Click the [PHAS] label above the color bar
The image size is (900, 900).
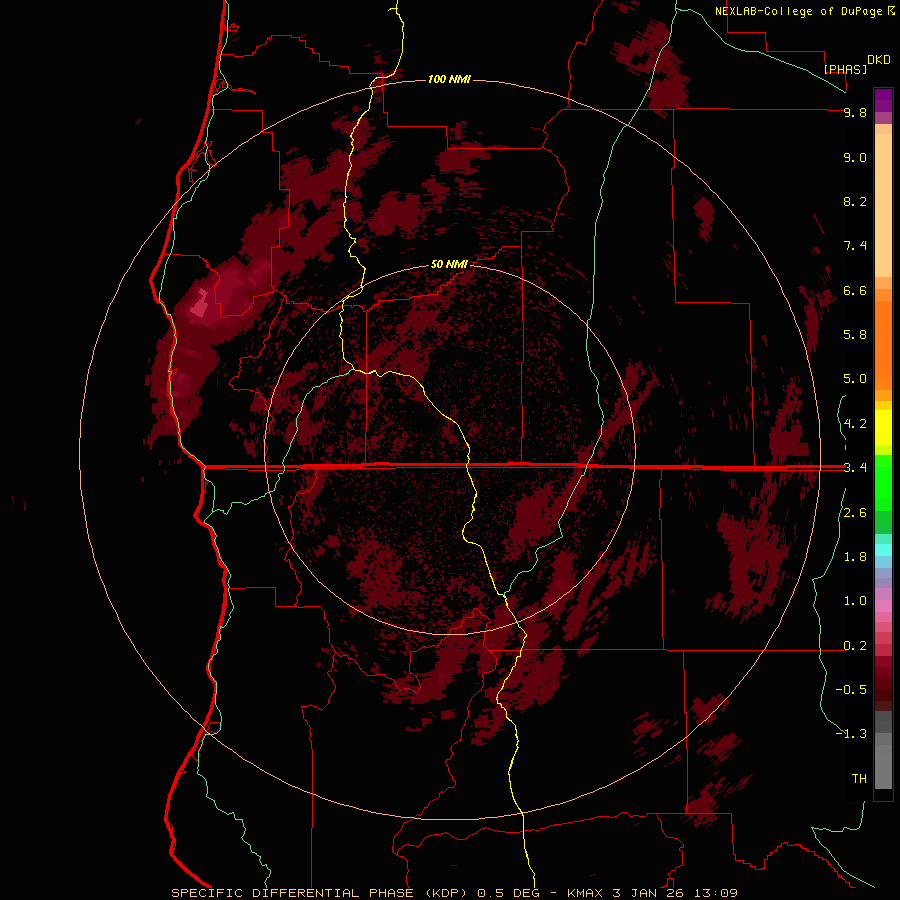[845, 69]
